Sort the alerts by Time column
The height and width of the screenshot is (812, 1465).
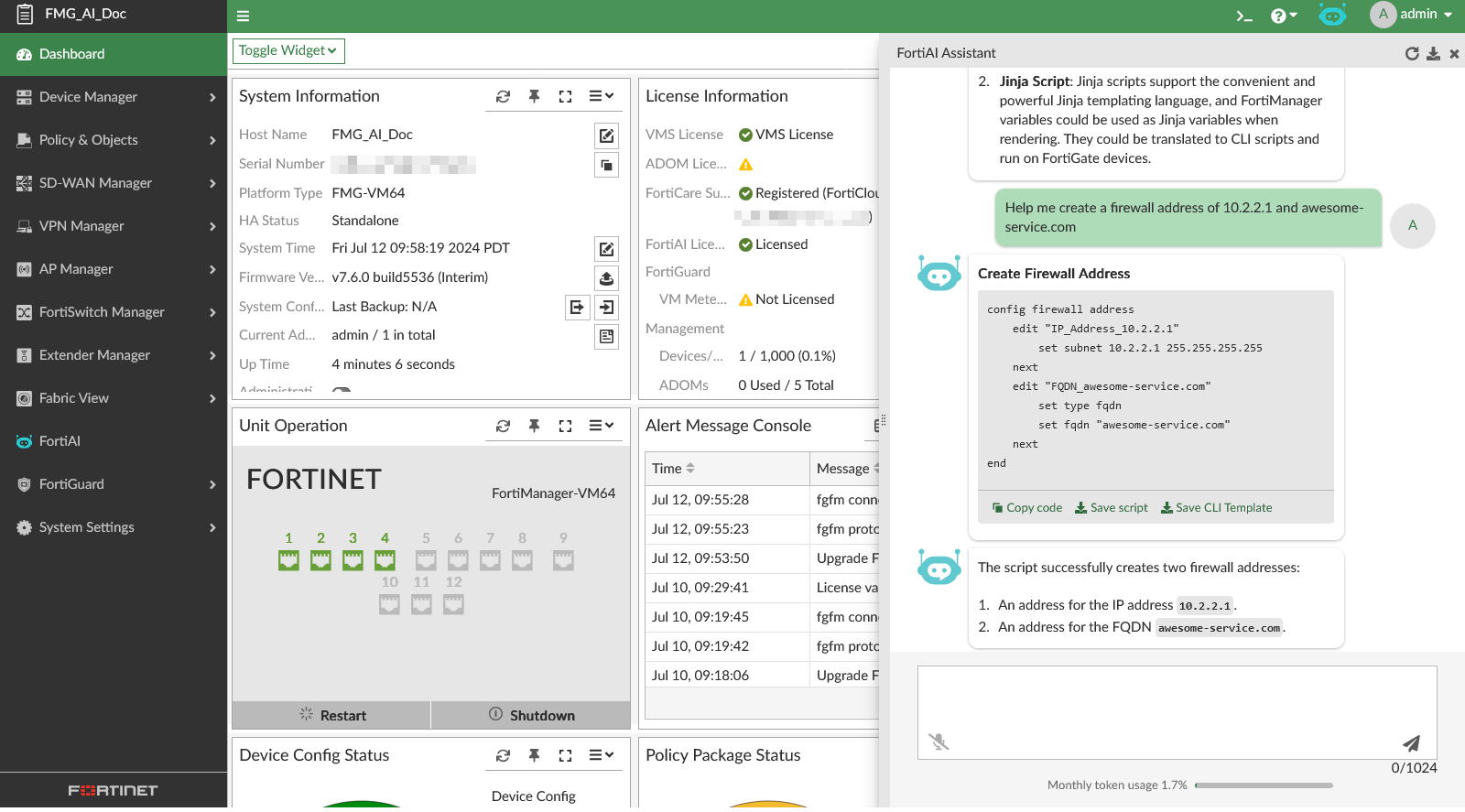690,469
